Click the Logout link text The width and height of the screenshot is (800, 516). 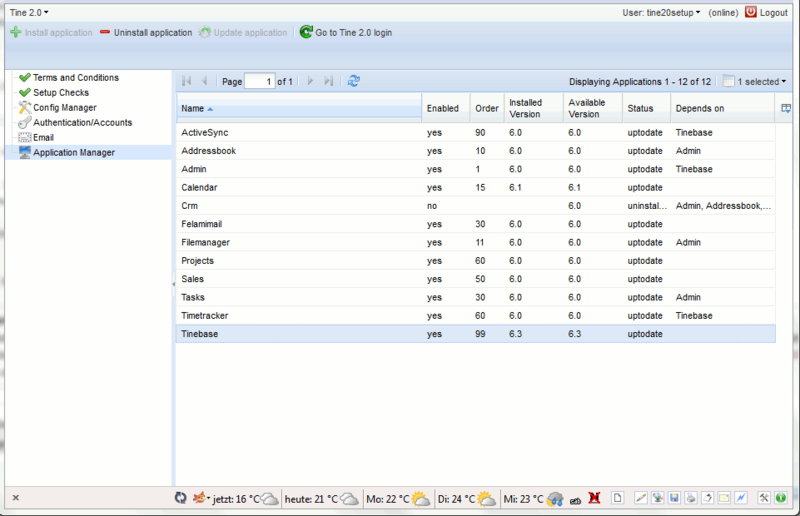773,13
